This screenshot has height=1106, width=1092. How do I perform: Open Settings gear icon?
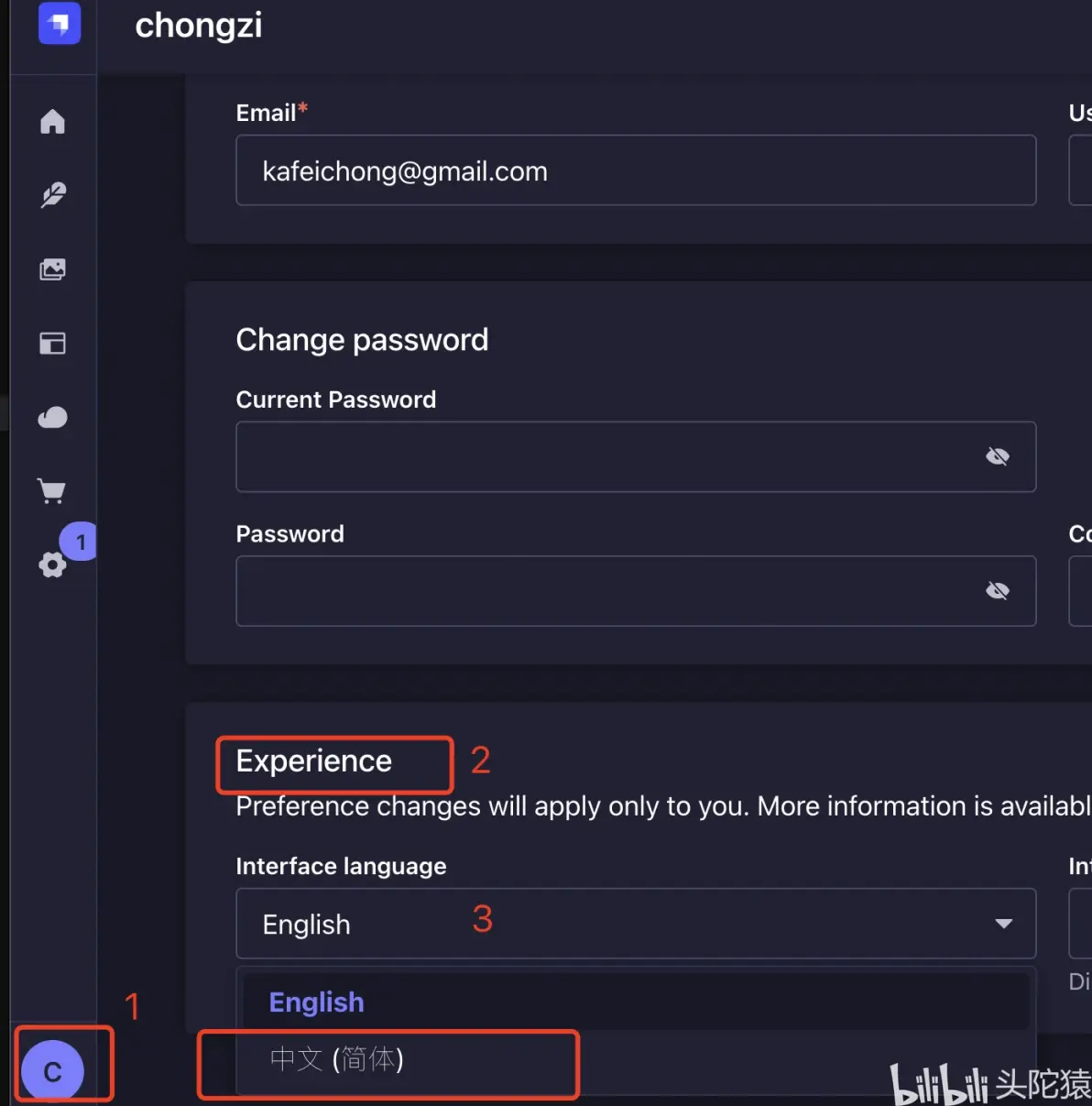tap(52, 564)
